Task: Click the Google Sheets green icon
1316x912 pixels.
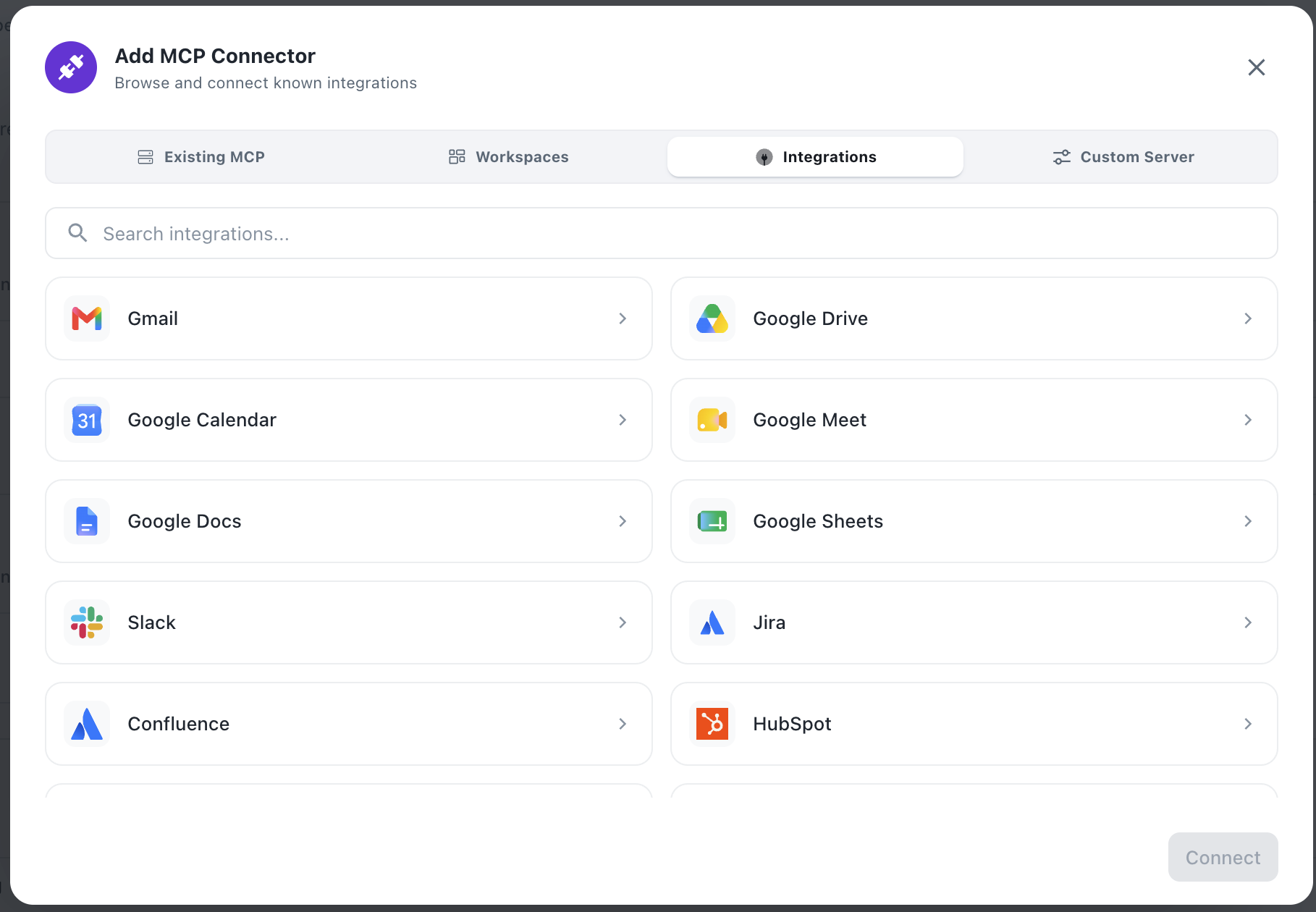Action: pos(712,521)
